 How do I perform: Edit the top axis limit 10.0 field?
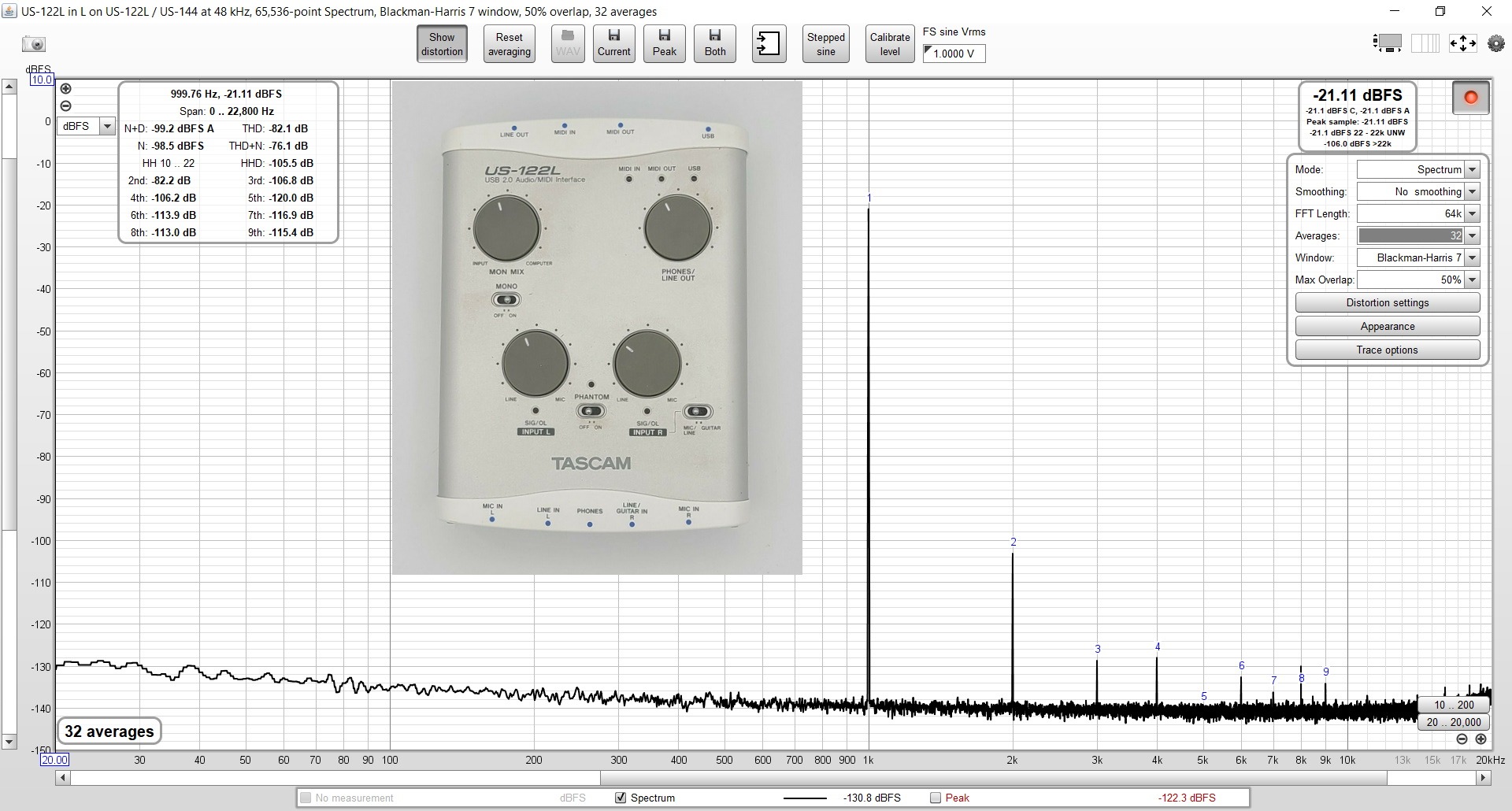tap(41, 80)
